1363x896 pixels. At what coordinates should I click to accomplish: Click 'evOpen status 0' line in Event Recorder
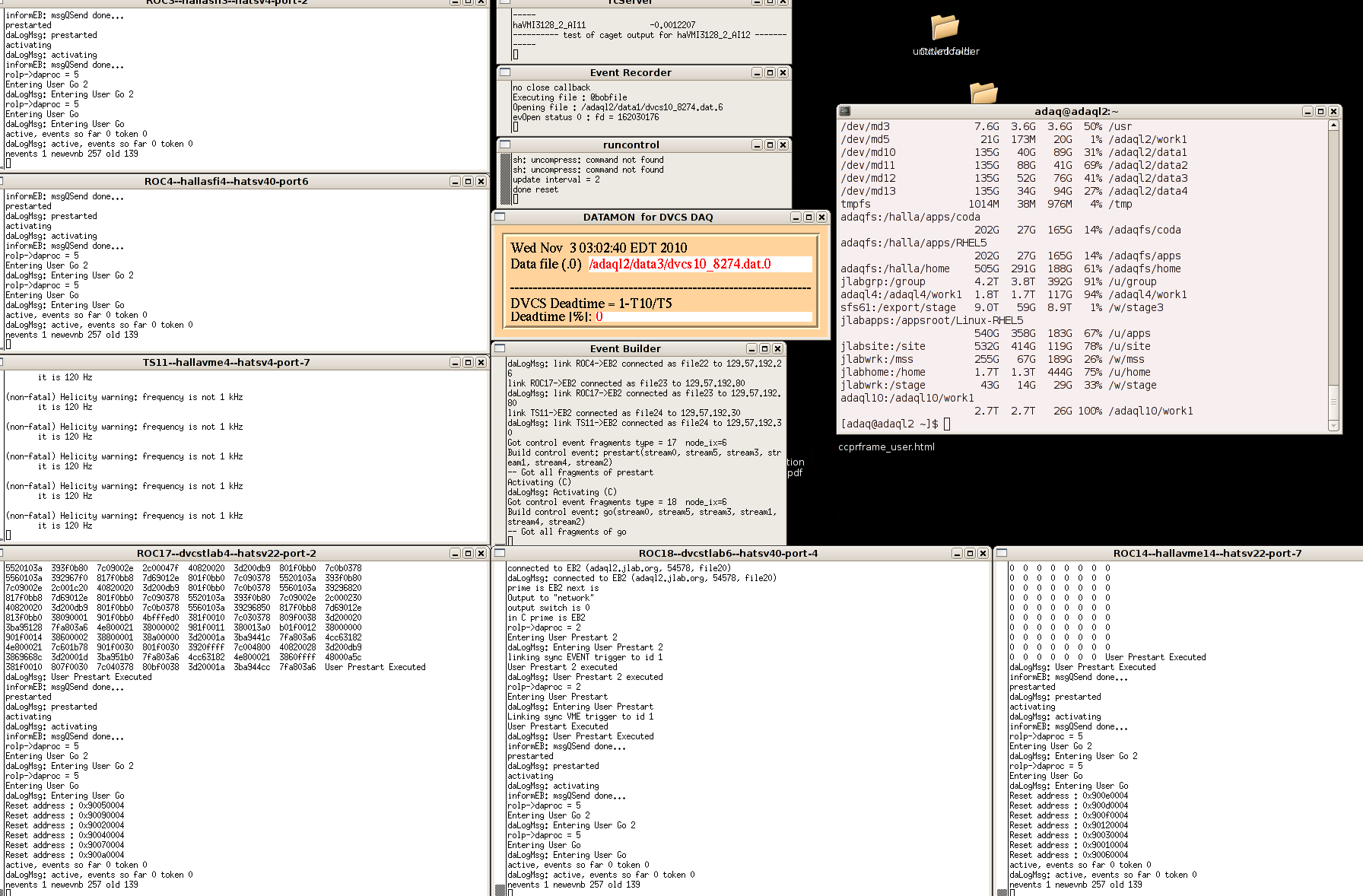pyautogui.click(x=586, y=117)
